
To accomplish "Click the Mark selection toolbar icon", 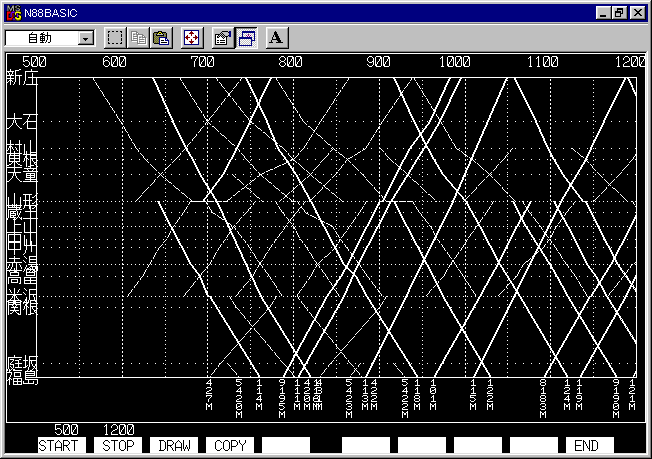I will [x=115, y=38].
